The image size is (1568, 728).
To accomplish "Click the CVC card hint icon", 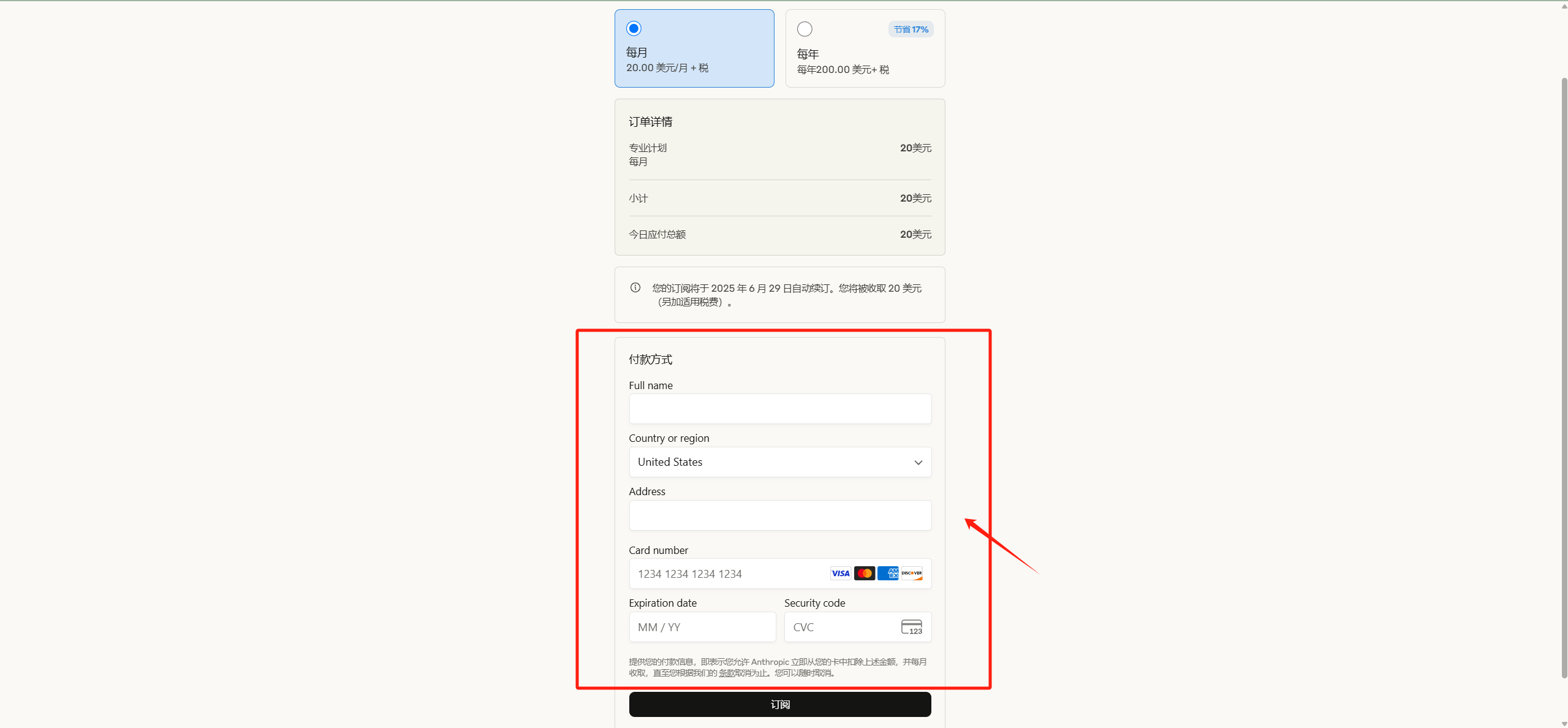I will 912,627.
